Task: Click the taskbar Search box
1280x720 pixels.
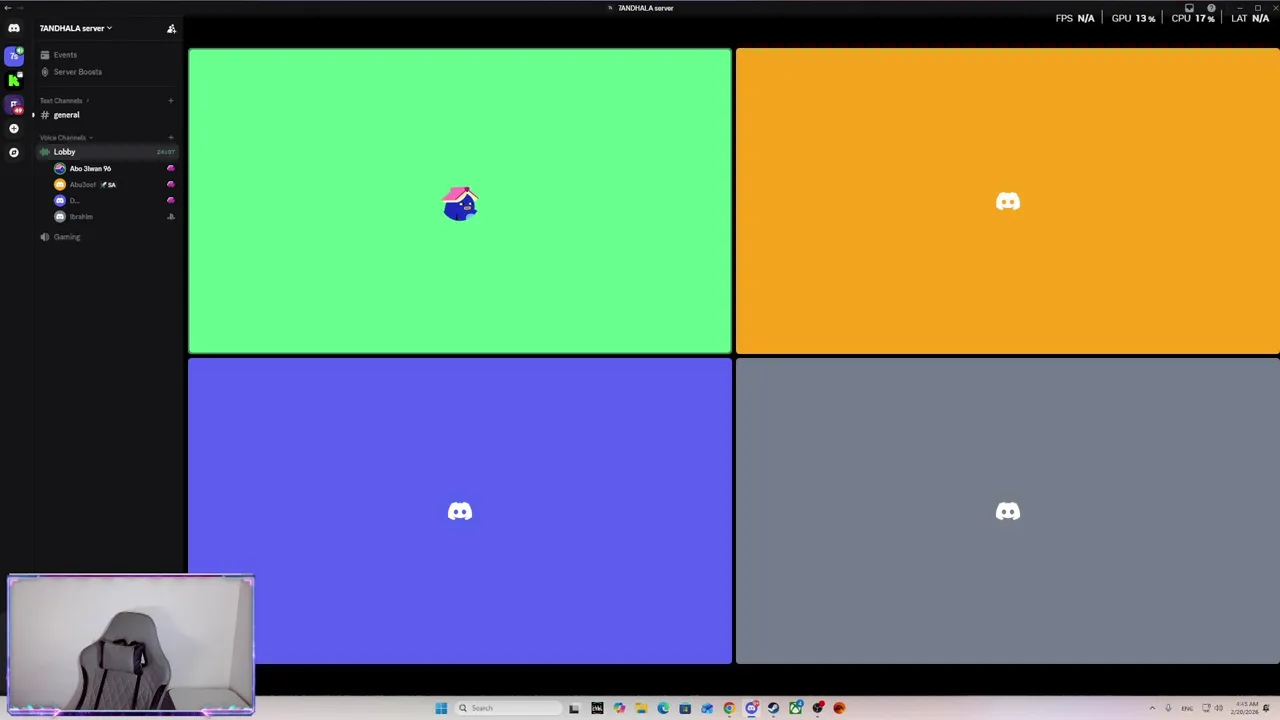Action: (510, 708)
